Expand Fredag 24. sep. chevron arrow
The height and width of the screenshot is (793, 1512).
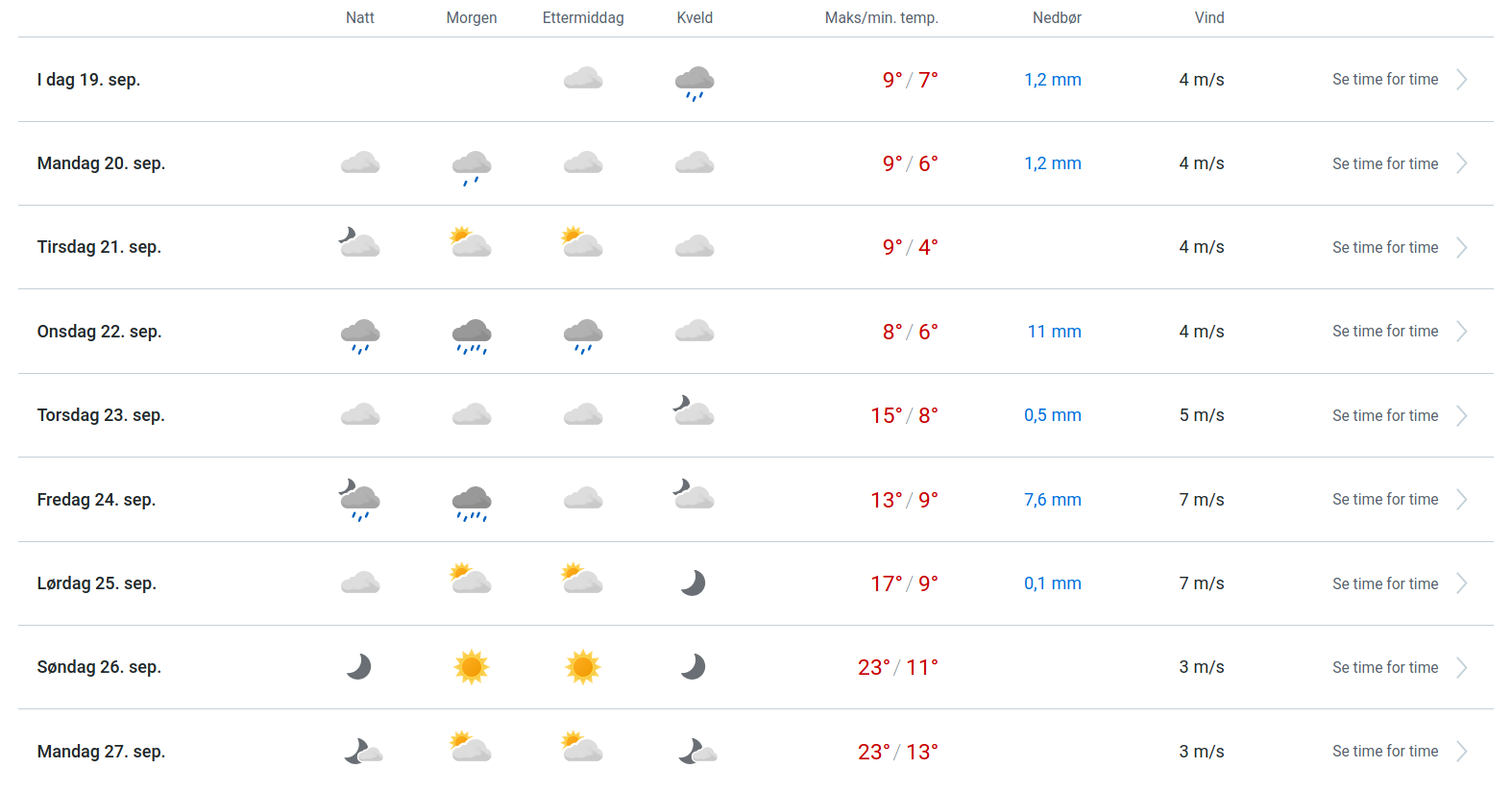tap(1462, 500)
